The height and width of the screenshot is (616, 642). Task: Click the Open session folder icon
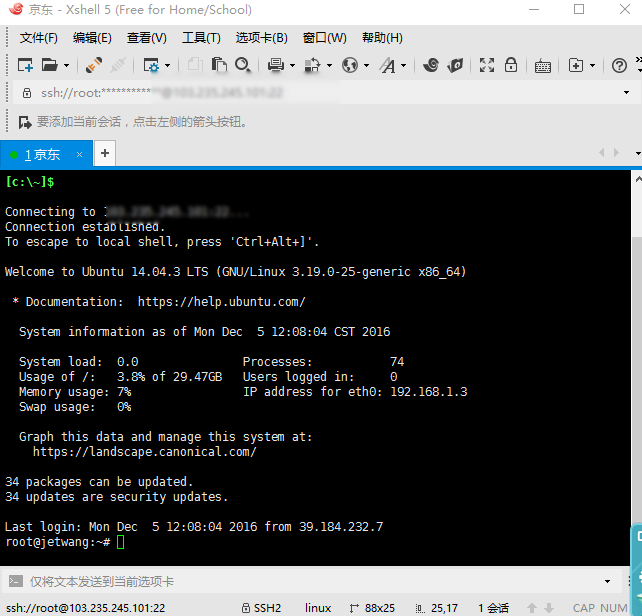coord(50,65)
